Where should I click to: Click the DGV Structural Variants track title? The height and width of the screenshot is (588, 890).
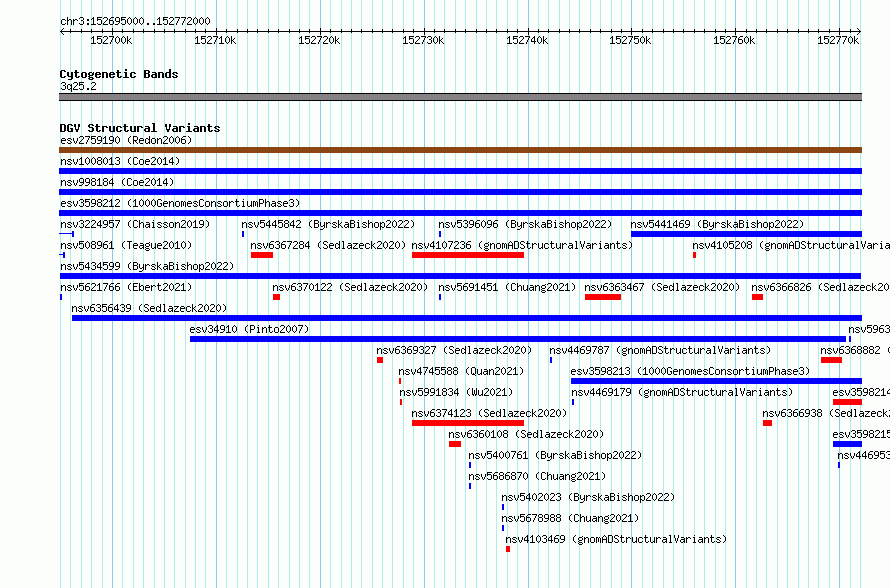pyautogui.click(x=140, y=128)
